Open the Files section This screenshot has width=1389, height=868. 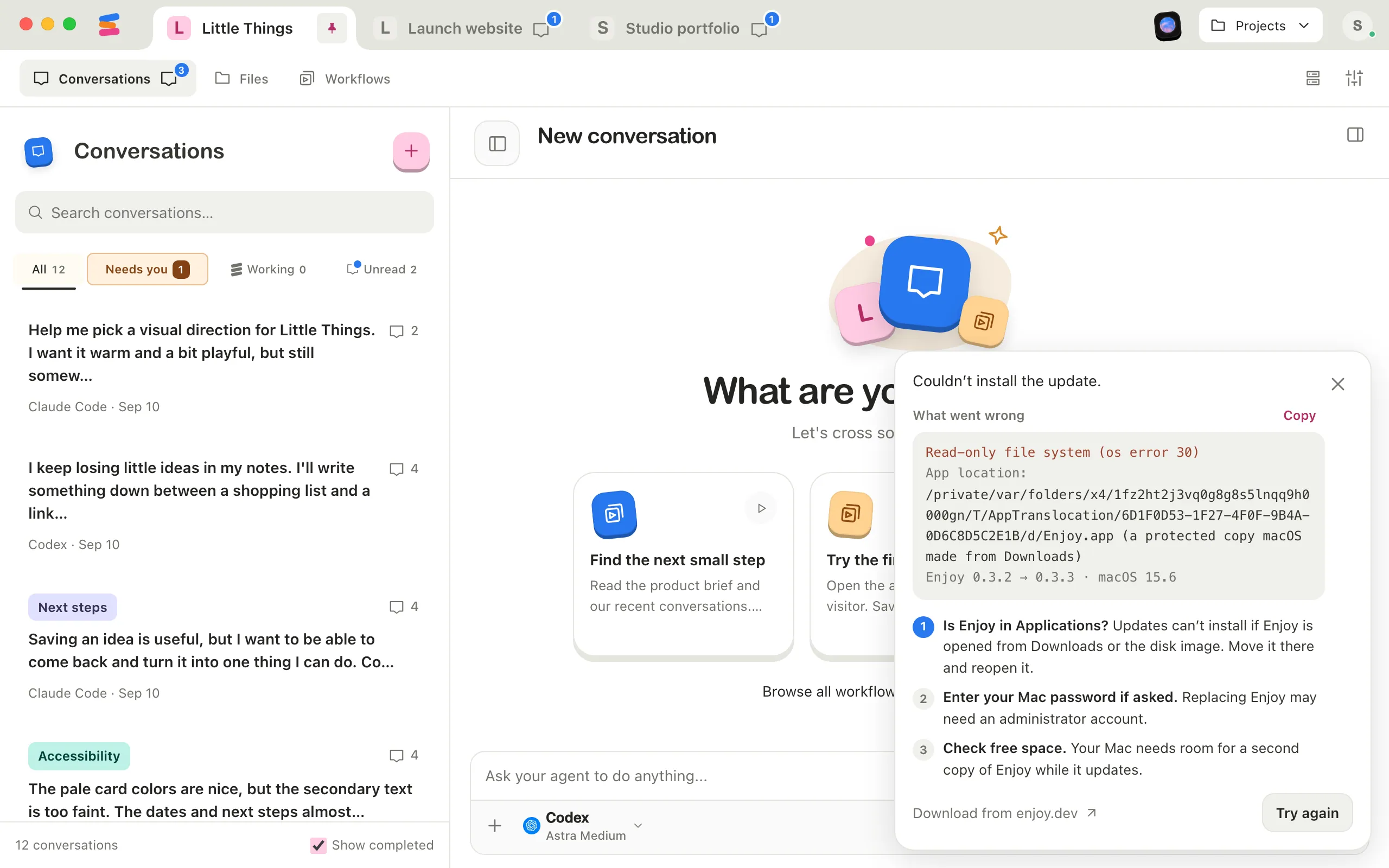click(241, 79)
